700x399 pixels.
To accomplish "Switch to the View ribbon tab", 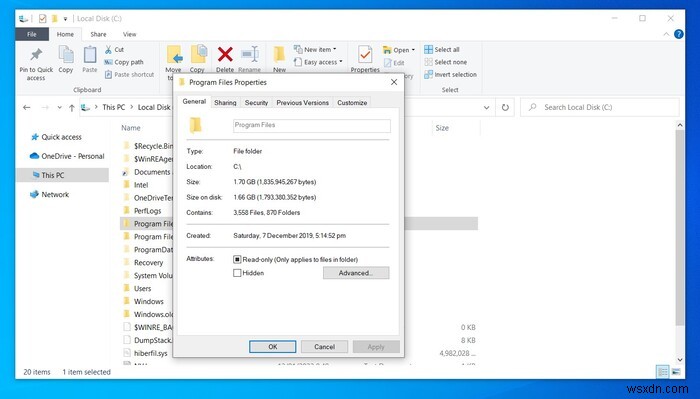I will click(129, 34).
